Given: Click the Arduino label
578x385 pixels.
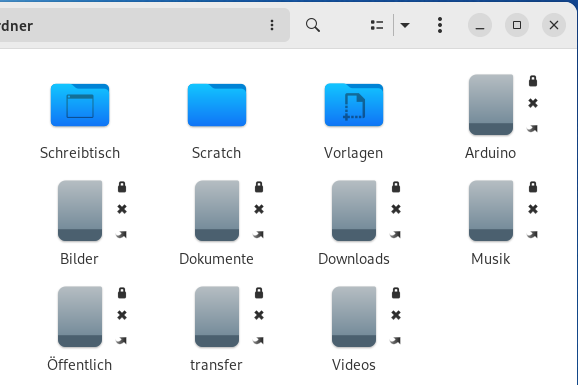Looking at the screenshot, I should [490, 153].
